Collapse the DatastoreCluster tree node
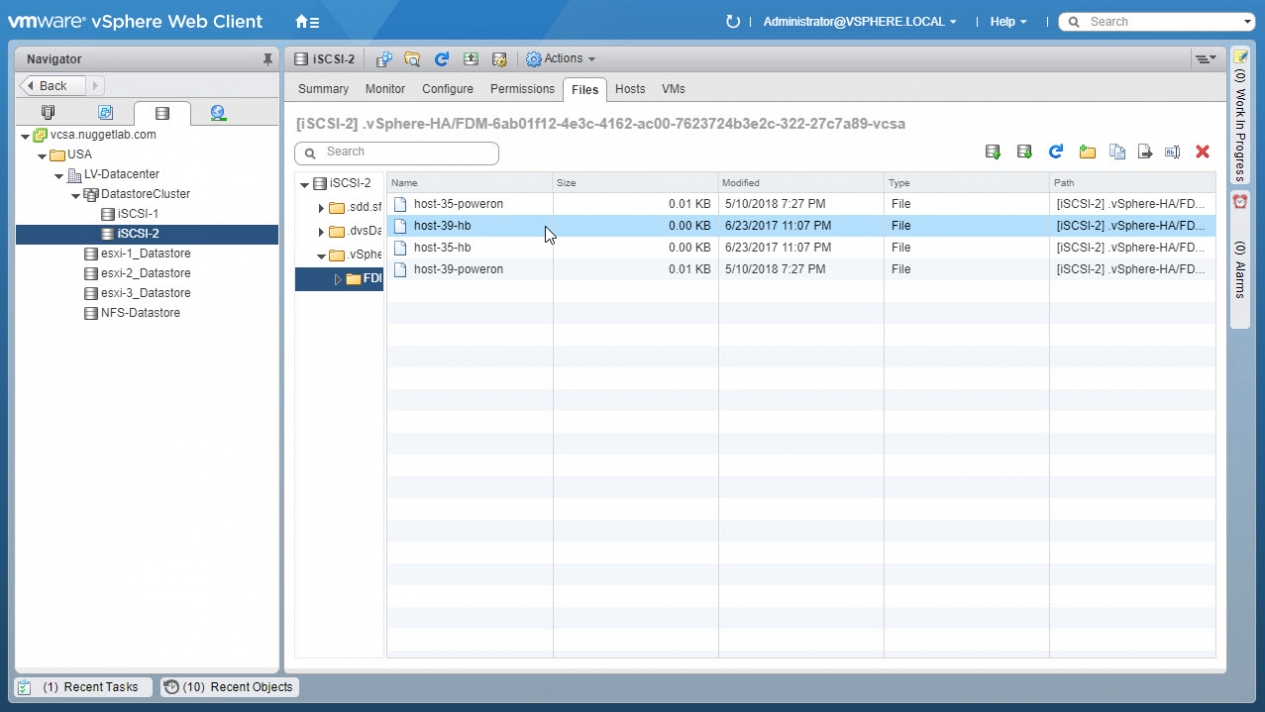The height and width of the screenshot is (712, 1265). (76, 195)
